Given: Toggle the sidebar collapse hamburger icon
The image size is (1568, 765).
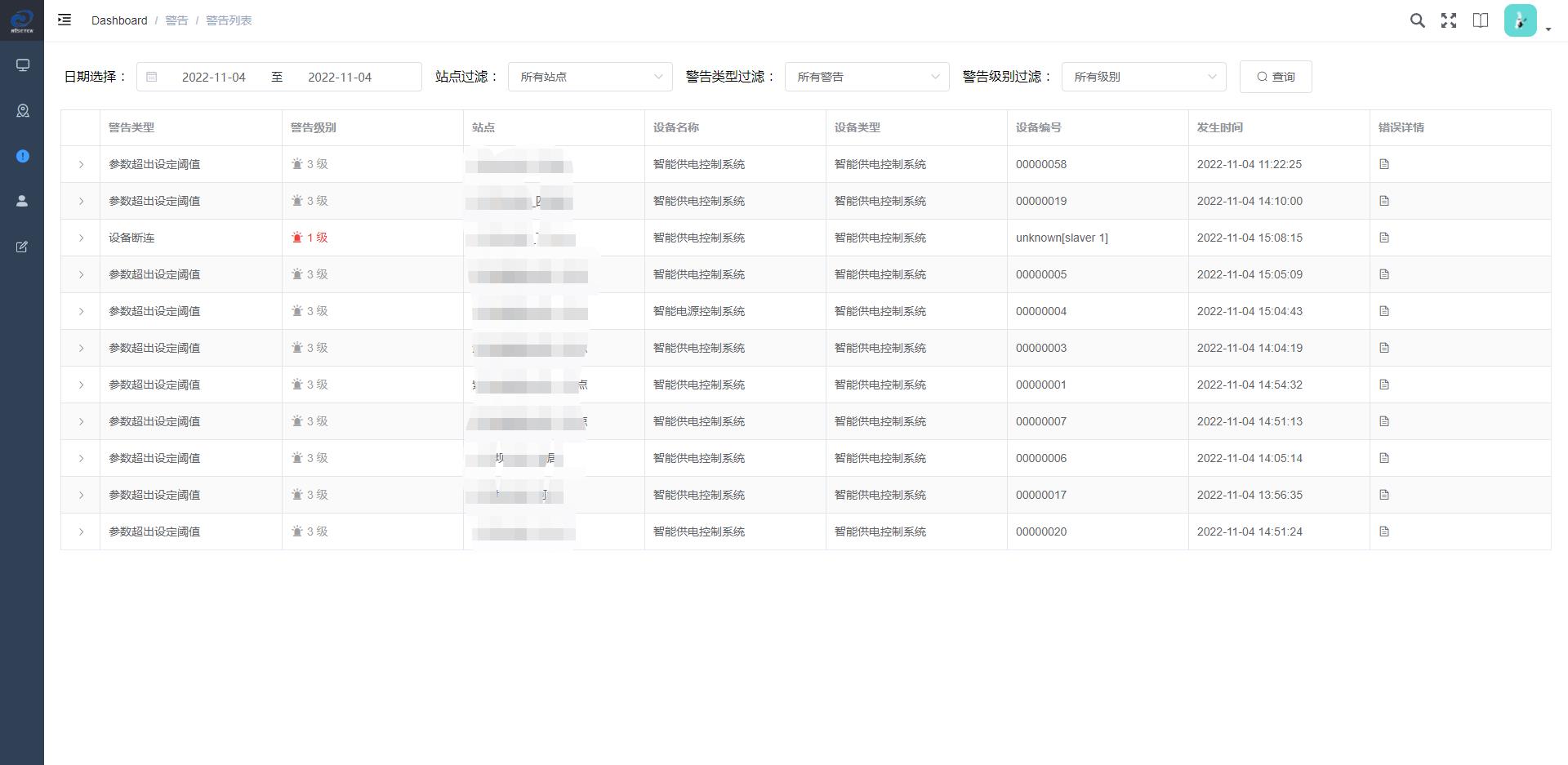Looking at the screenshot, I should (65, 20).
